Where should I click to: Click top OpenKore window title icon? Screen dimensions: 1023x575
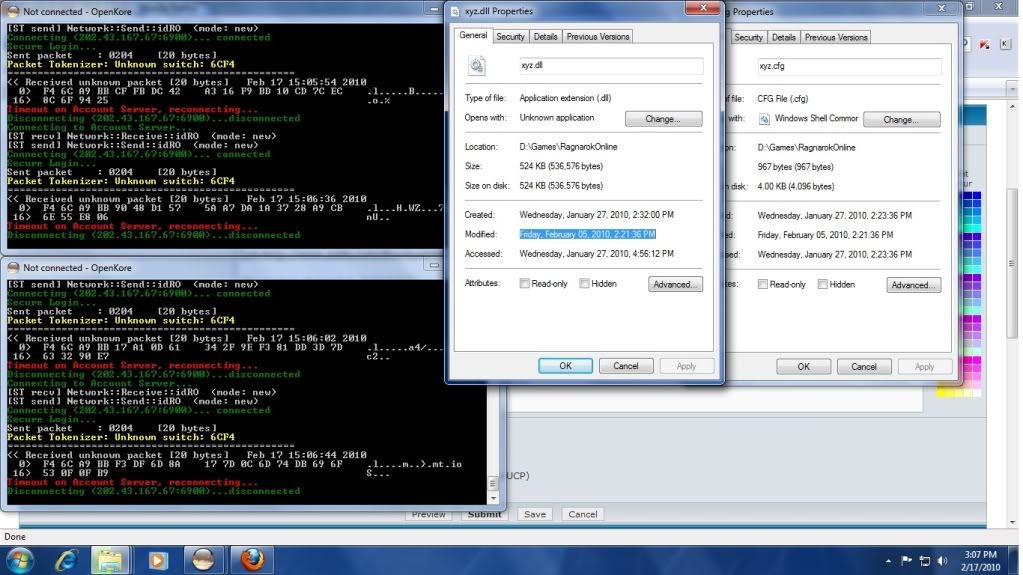(13, 11)
